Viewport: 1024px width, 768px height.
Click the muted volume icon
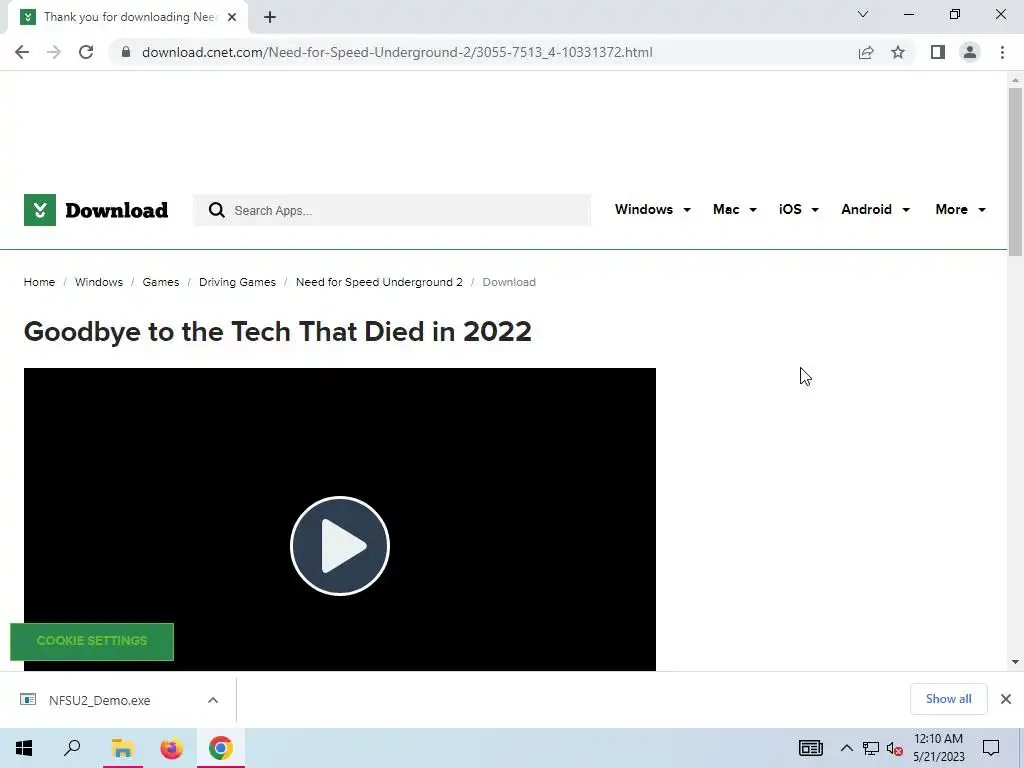click(895, 749)
